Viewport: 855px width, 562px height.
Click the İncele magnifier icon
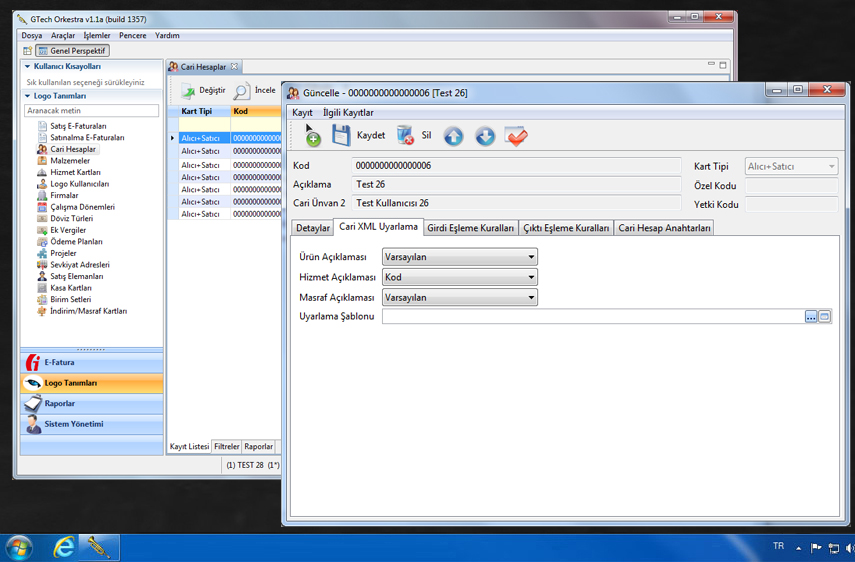pyautogui.click(x=242, y=91)
